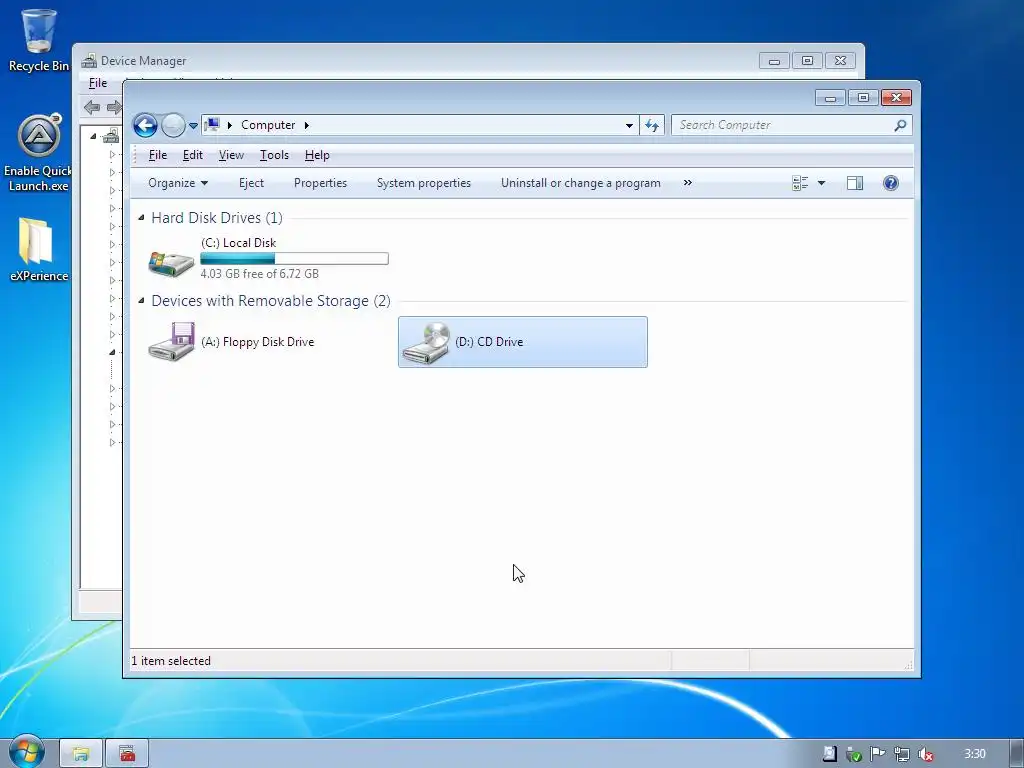
Task: Click the document tray icon left of tray
Action: coord(829,754)
